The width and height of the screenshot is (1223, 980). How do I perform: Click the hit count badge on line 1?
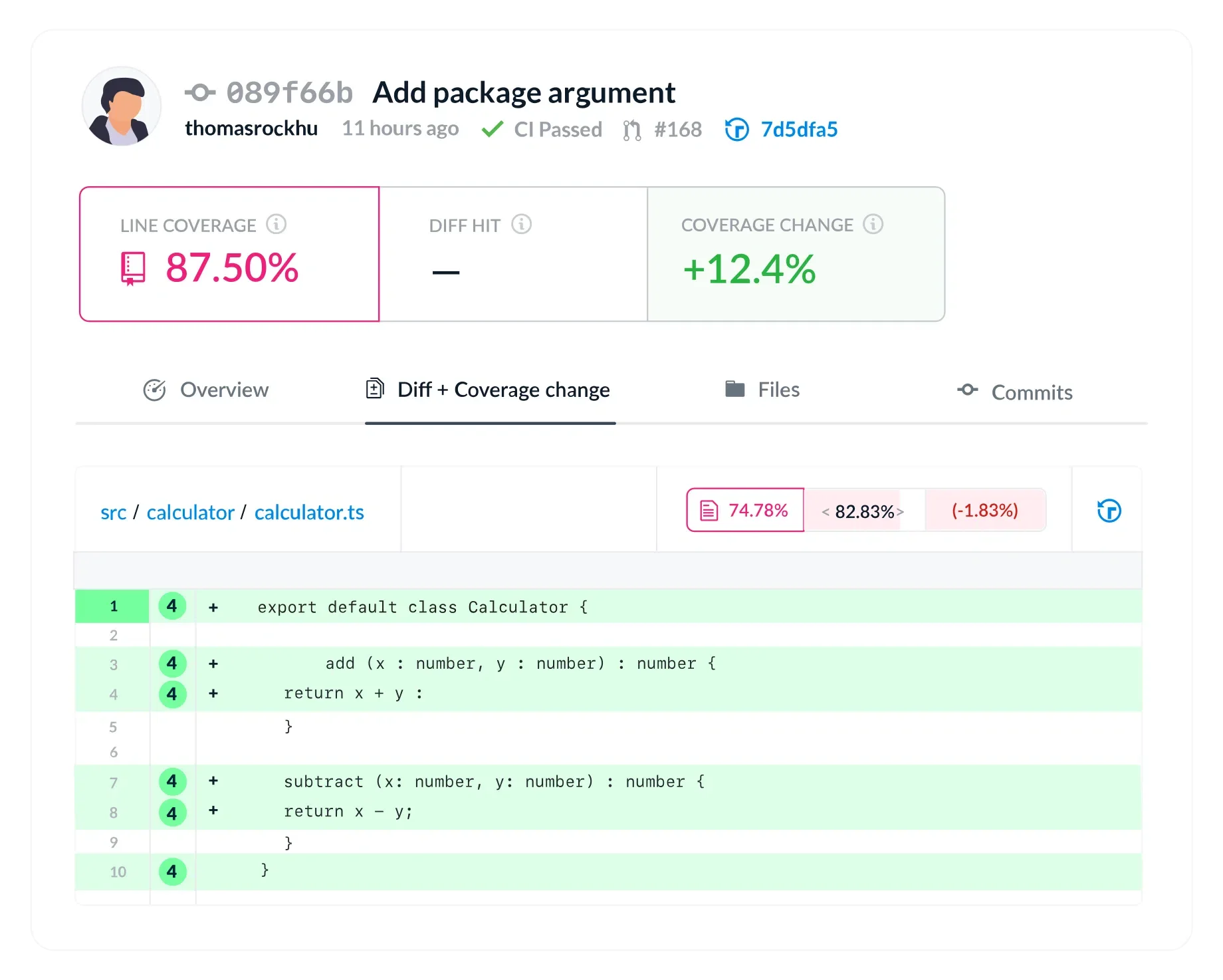click(172, 606)
